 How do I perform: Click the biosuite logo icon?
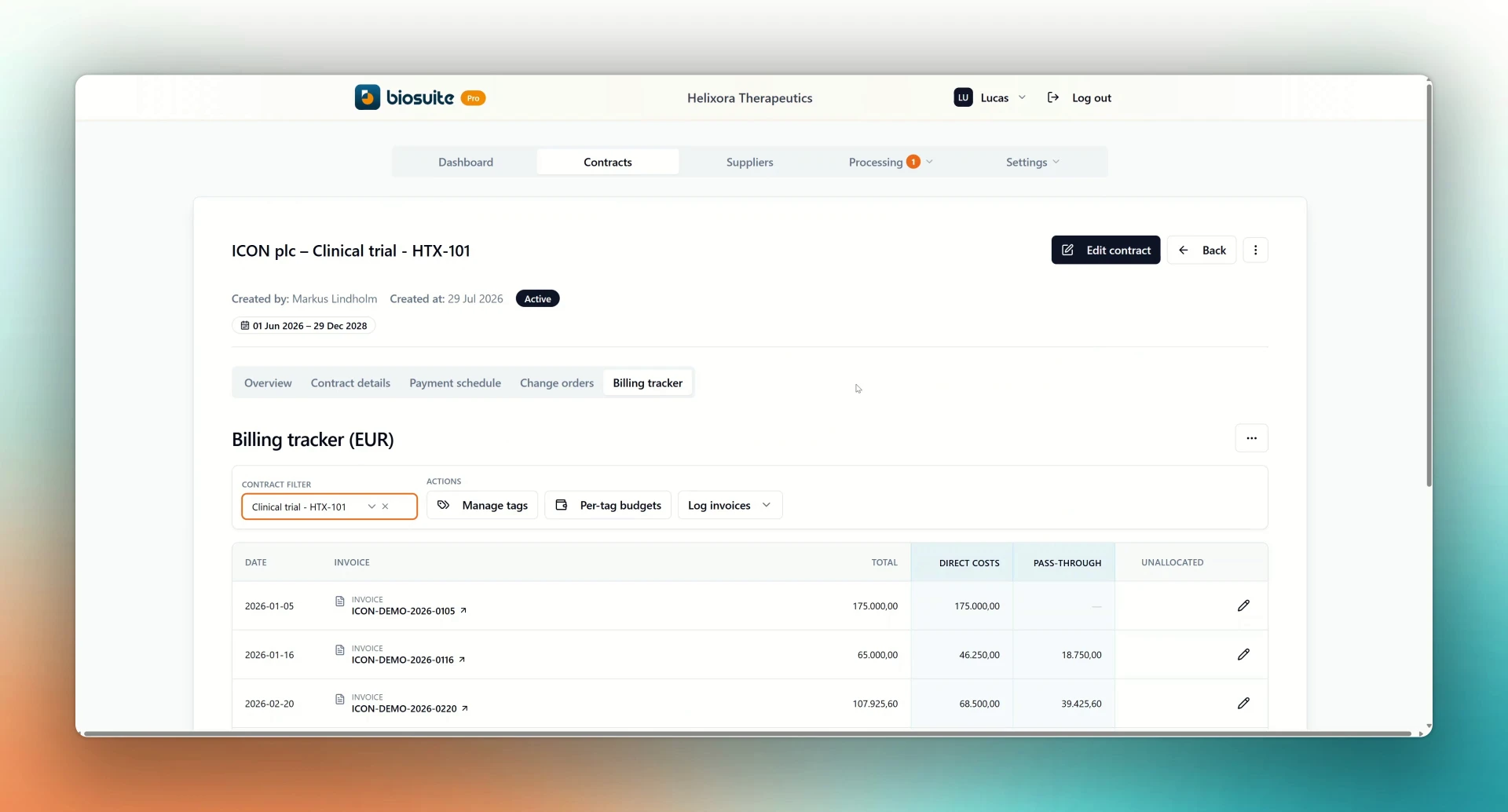click(x=367, y=97)
